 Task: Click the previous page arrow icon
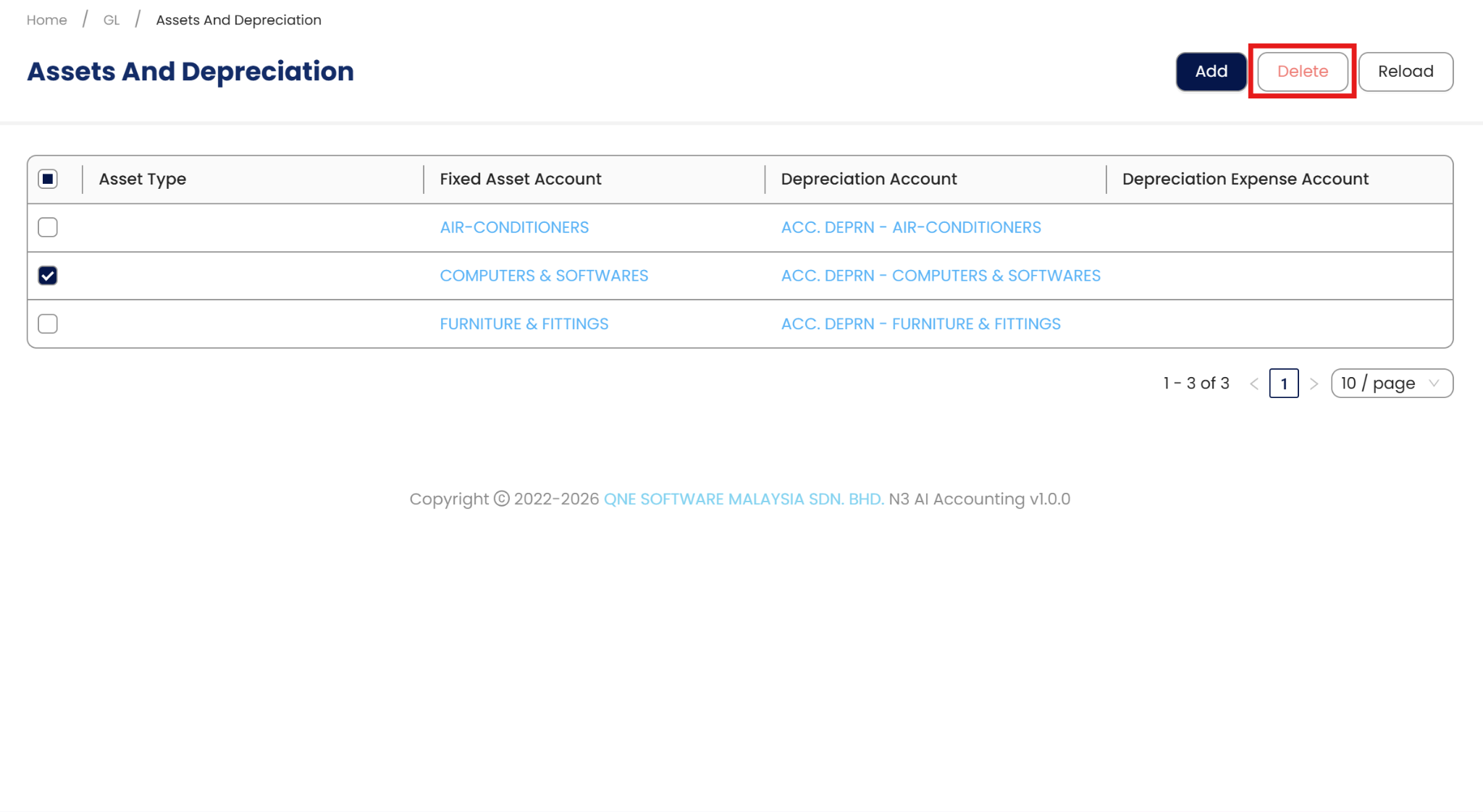1254,384
